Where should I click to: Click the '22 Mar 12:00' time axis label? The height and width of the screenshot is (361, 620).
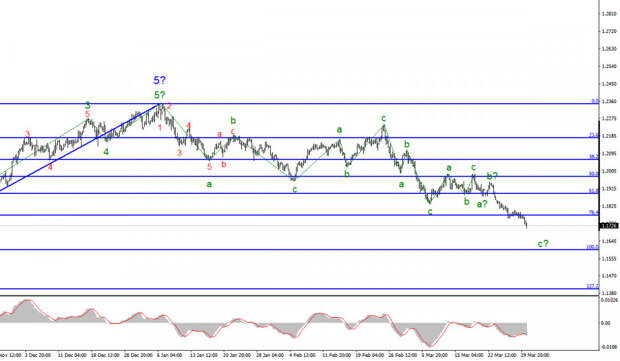[x=502, y=355]
